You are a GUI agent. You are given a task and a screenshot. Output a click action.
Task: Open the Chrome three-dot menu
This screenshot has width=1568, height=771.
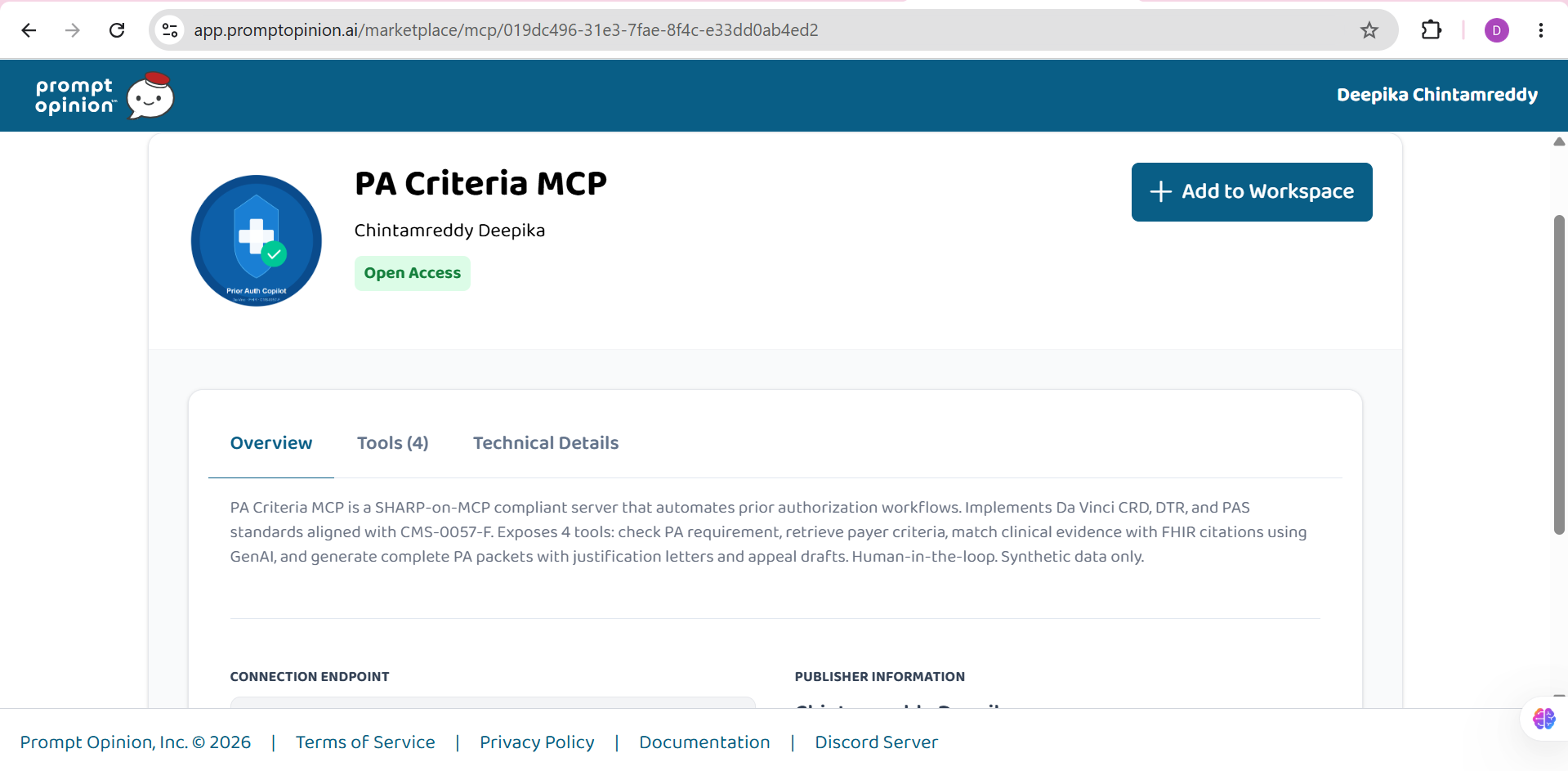point(1541,30)
